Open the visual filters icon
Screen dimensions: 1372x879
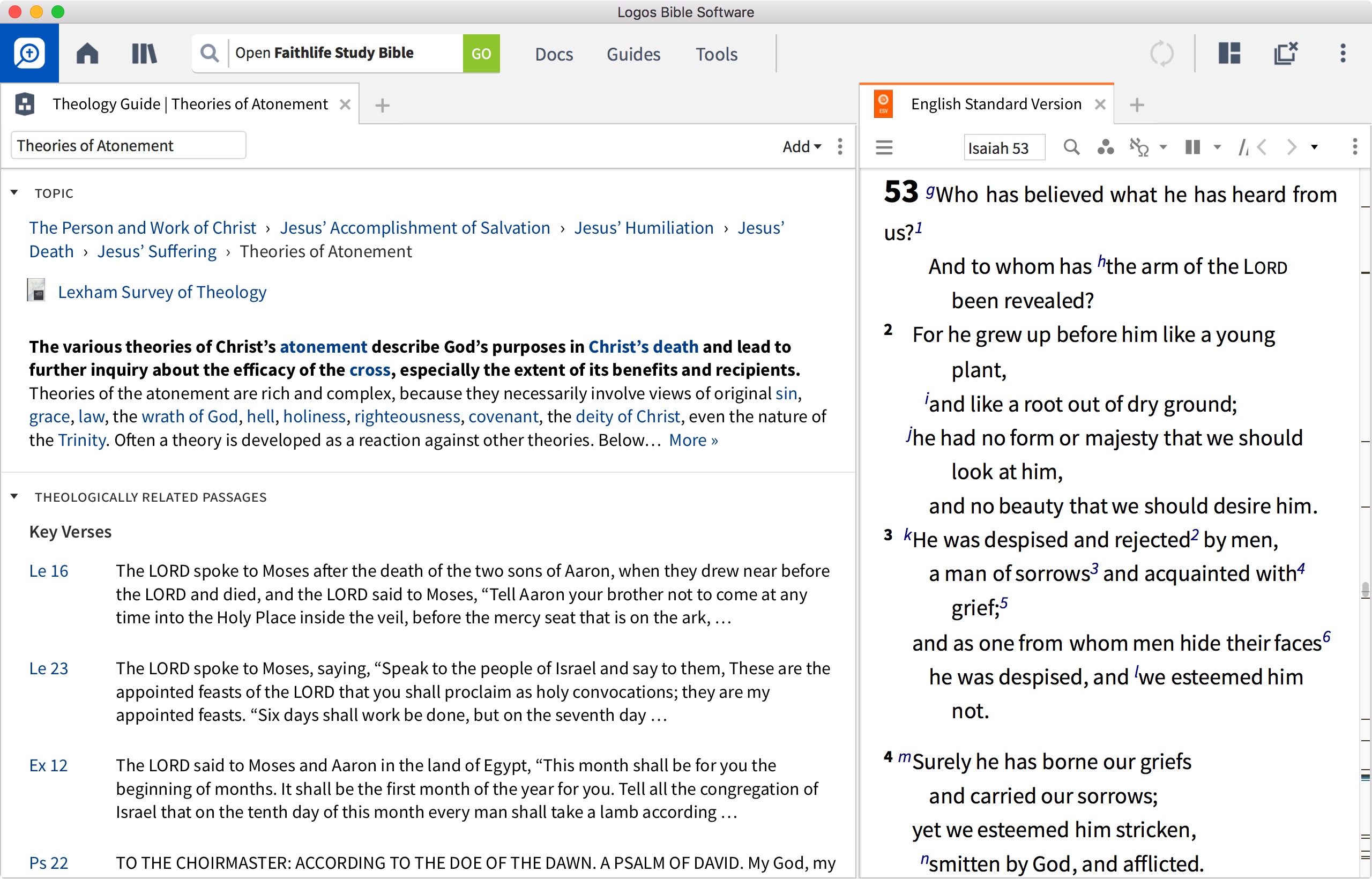(1106, 147)
